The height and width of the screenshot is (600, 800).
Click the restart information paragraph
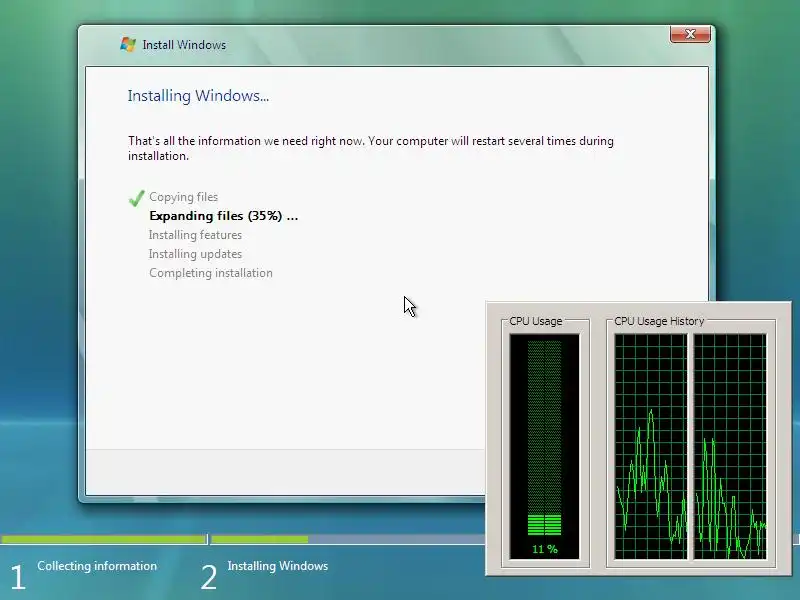tap(371, 148)
